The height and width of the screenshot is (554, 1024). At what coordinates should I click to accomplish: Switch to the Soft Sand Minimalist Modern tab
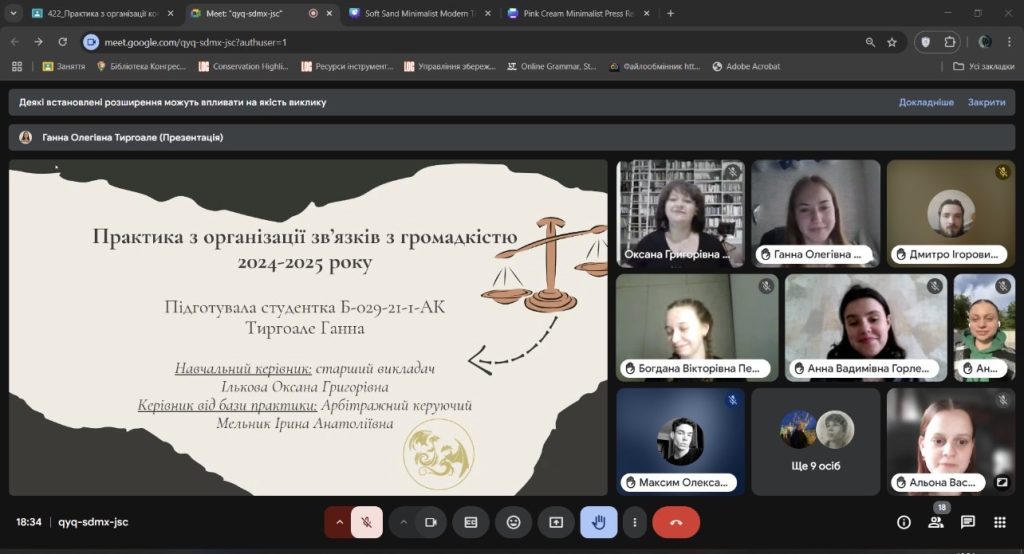point(420,13)
